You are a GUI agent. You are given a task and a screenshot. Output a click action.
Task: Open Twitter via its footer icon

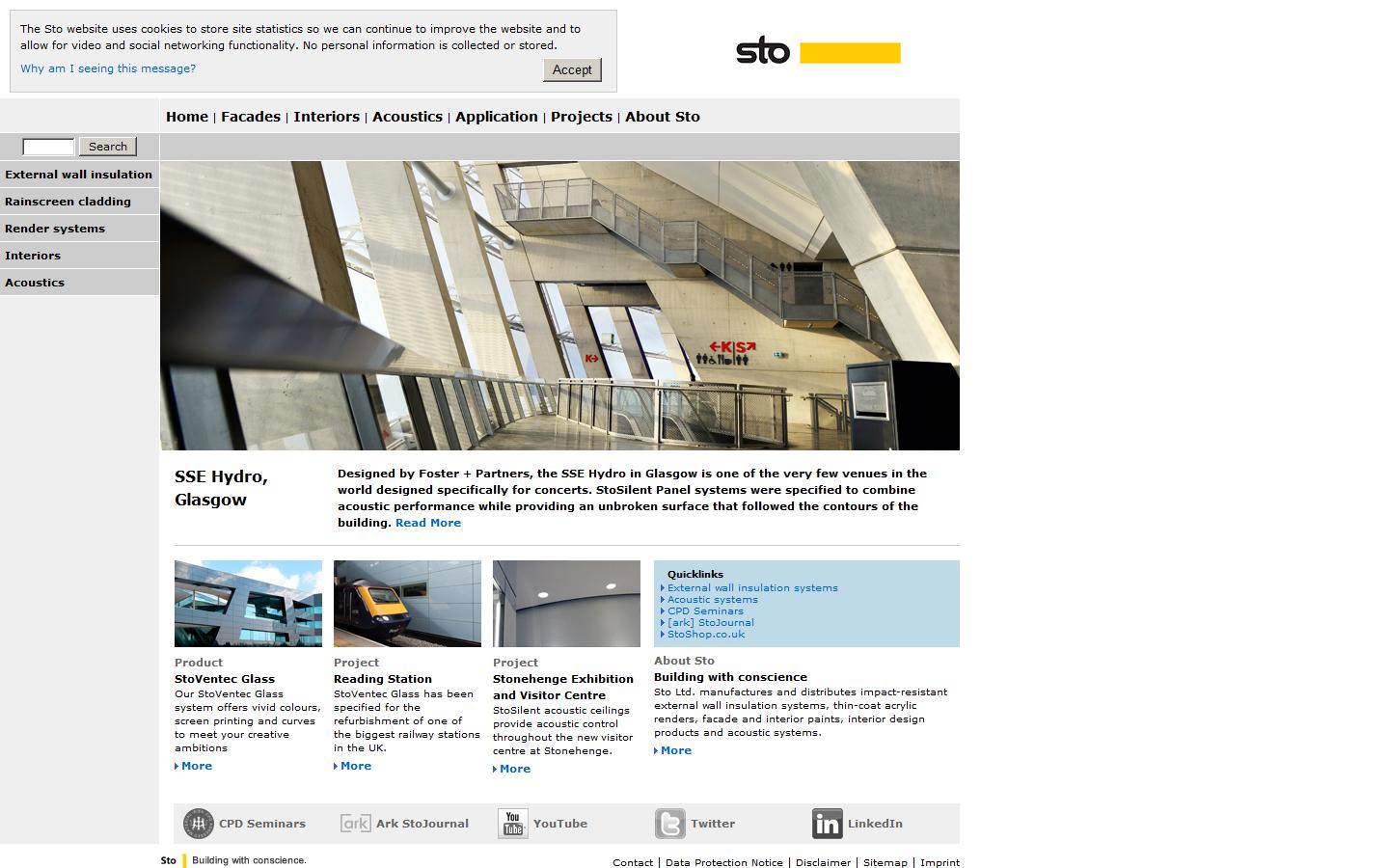coord(670,823)
